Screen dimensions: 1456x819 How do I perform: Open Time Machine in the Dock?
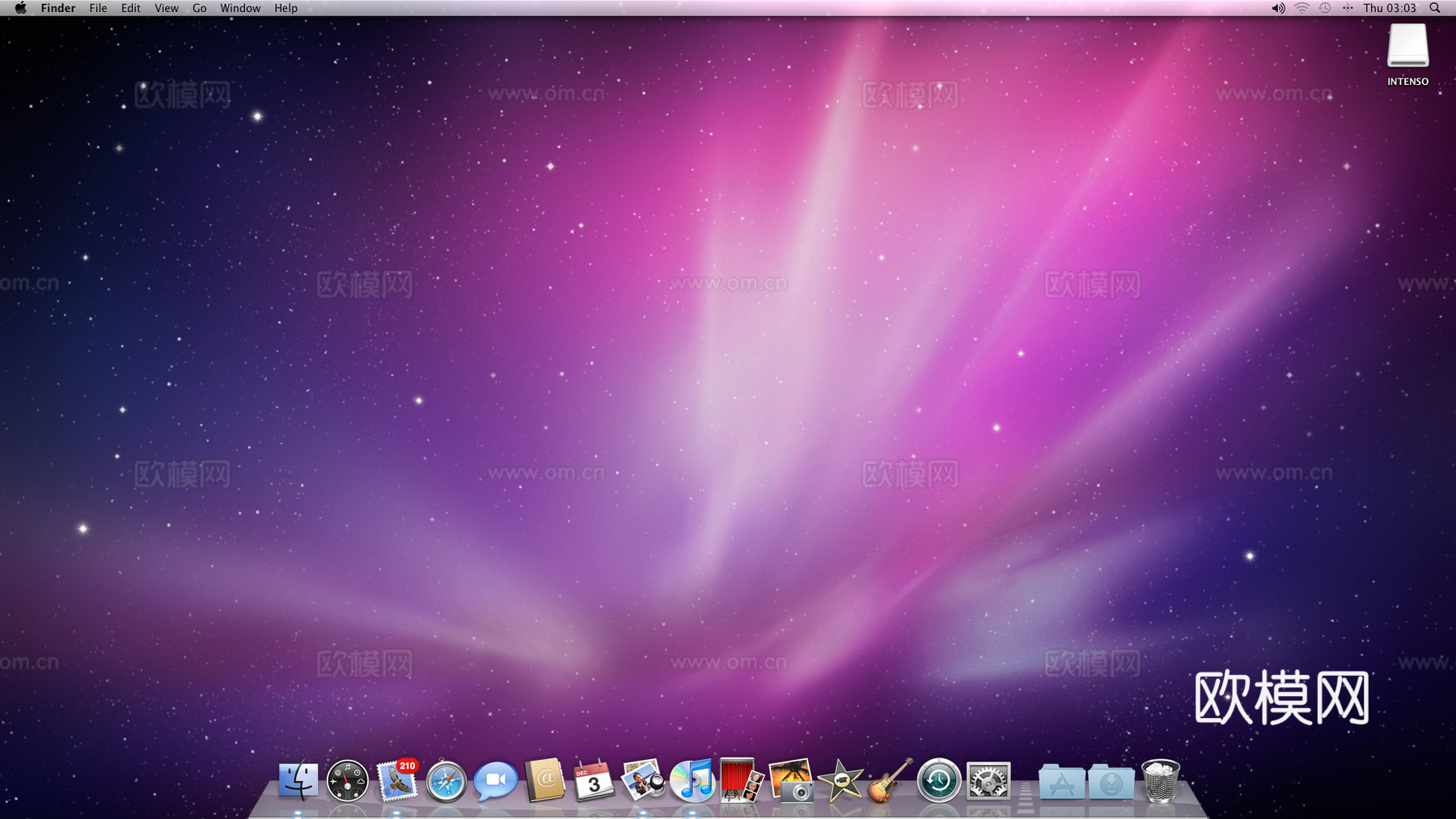(939, 781)
